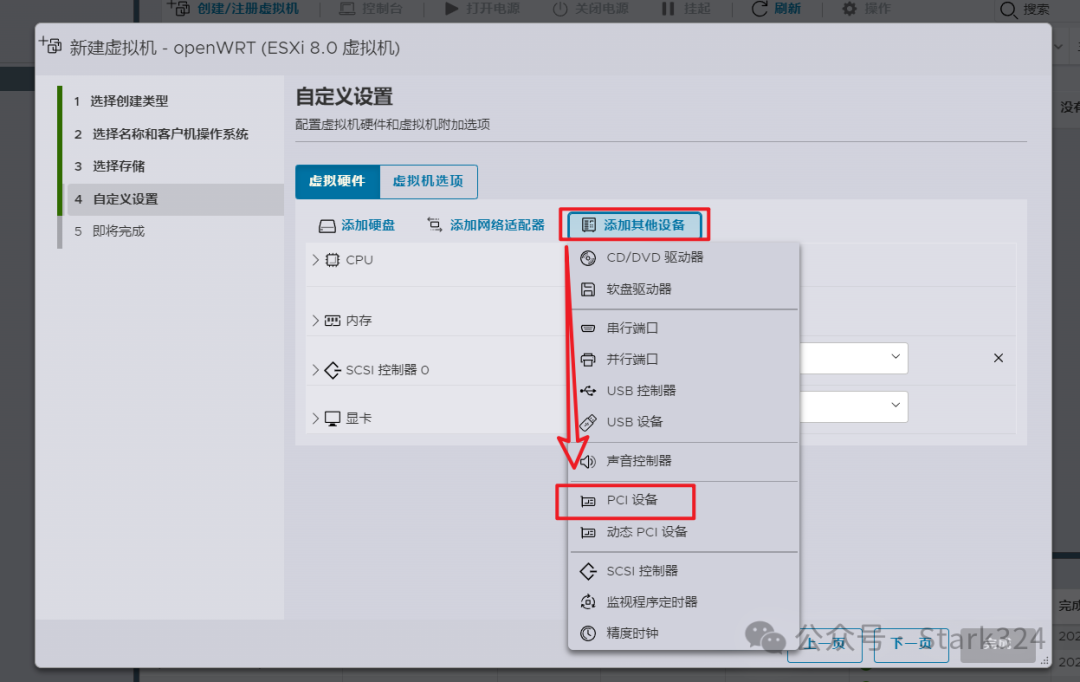The height and width of the screenshot is (682, 1080).
Task: Click the USB controller icon
Action: [588, 391]
